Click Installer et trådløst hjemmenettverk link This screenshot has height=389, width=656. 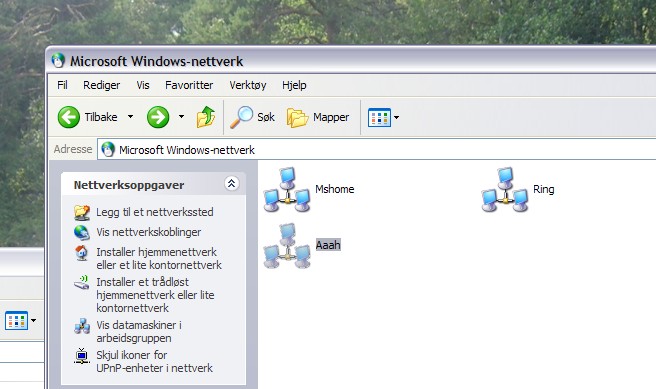[155, 295]
